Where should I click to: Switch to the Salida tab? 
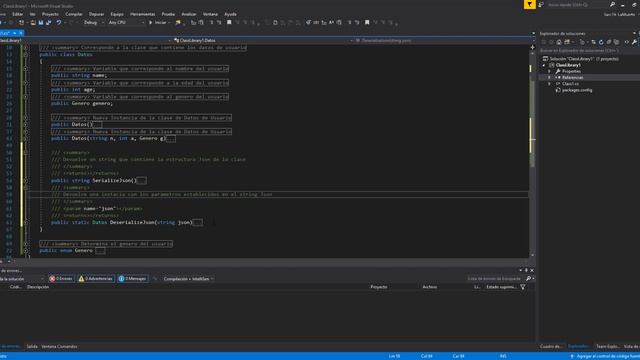(x=32, y=347)
